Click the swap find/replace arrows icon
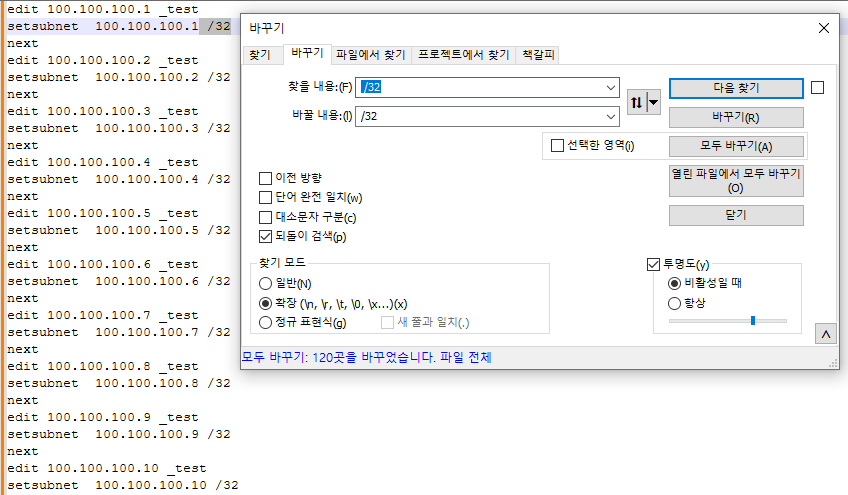 (x=637, y=102)
